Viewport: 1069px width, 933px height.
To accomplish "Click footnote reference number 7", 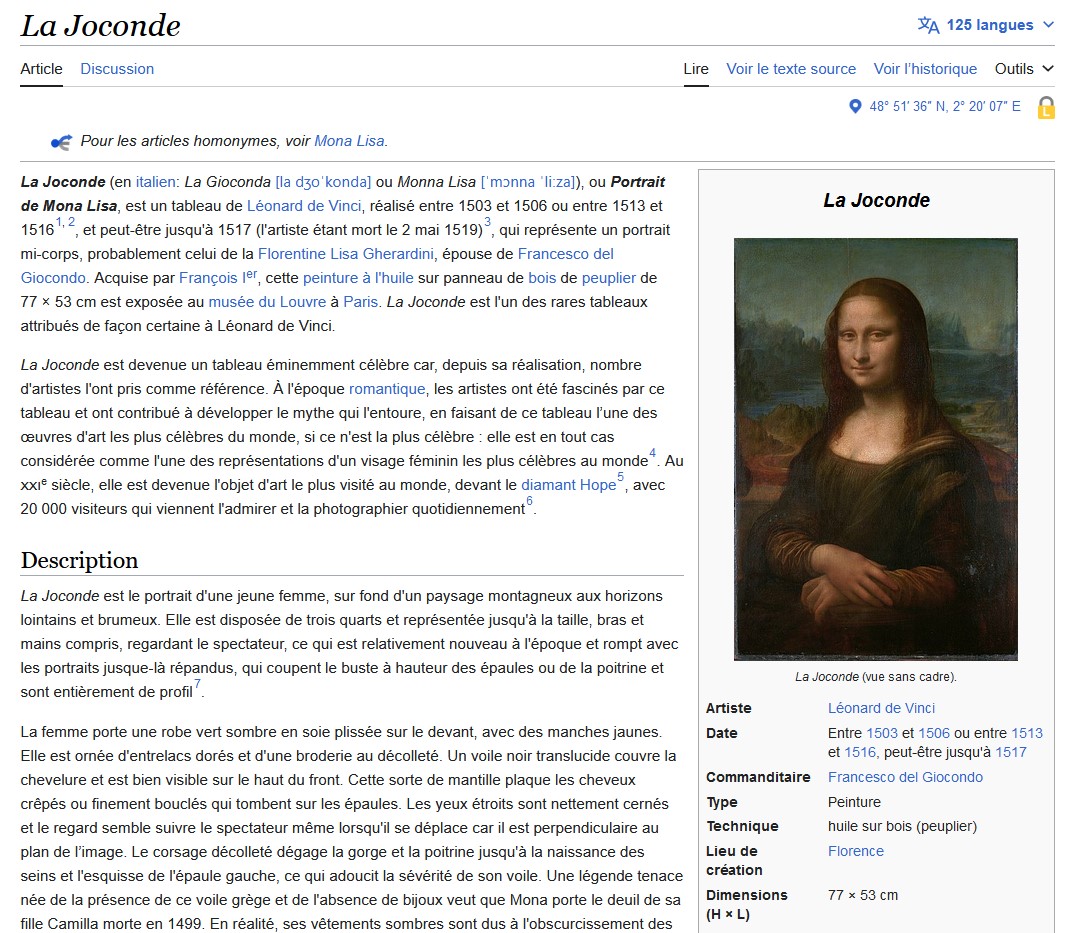I will [x=198, y=686].
